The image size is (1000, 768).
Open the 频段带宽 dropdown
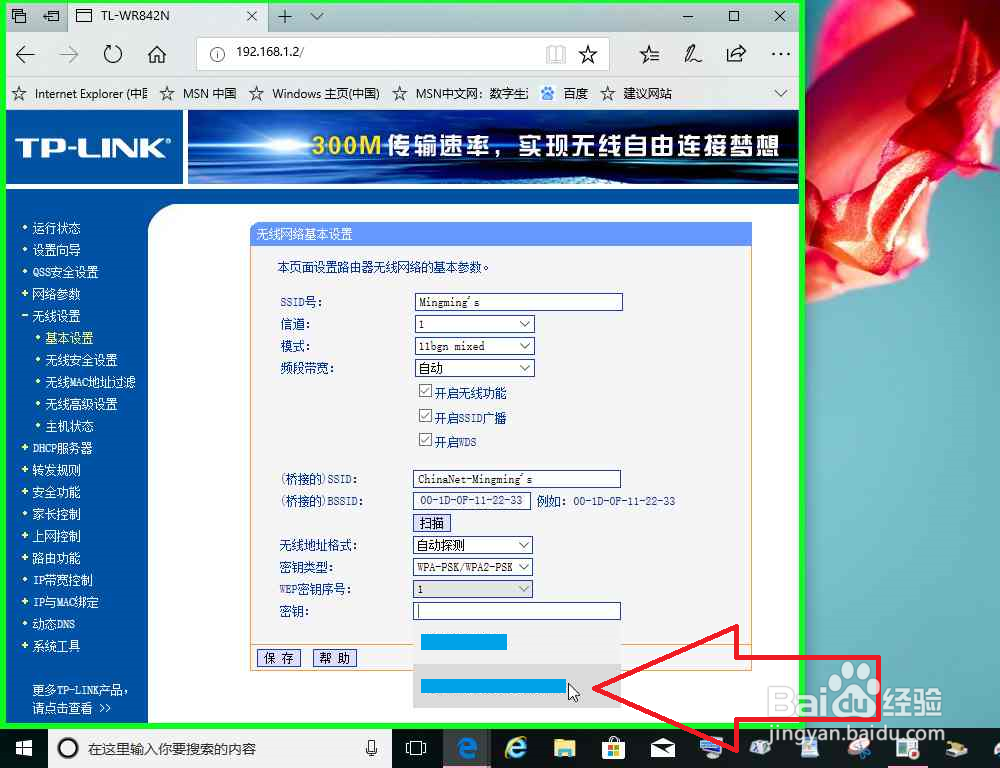coord(474,368)
